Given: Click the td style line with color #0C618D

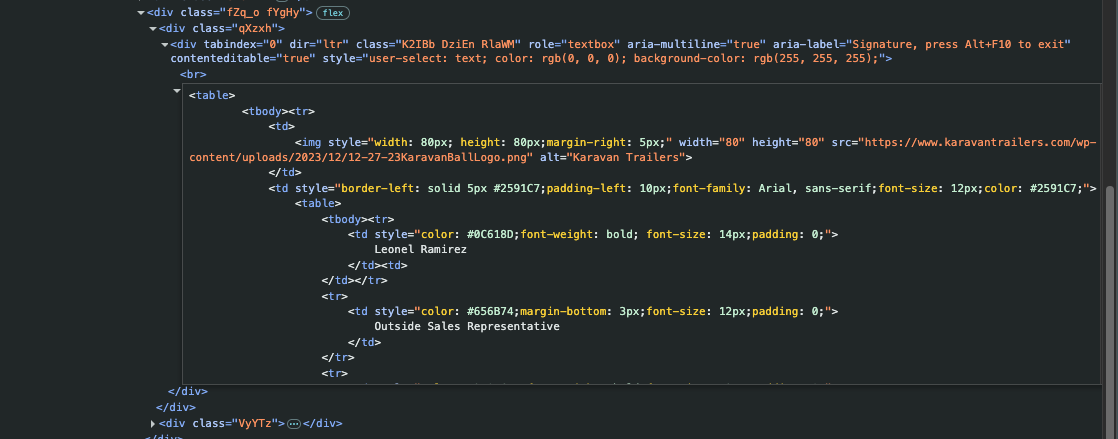Looking at the screenshot, I should coord(593,234).
